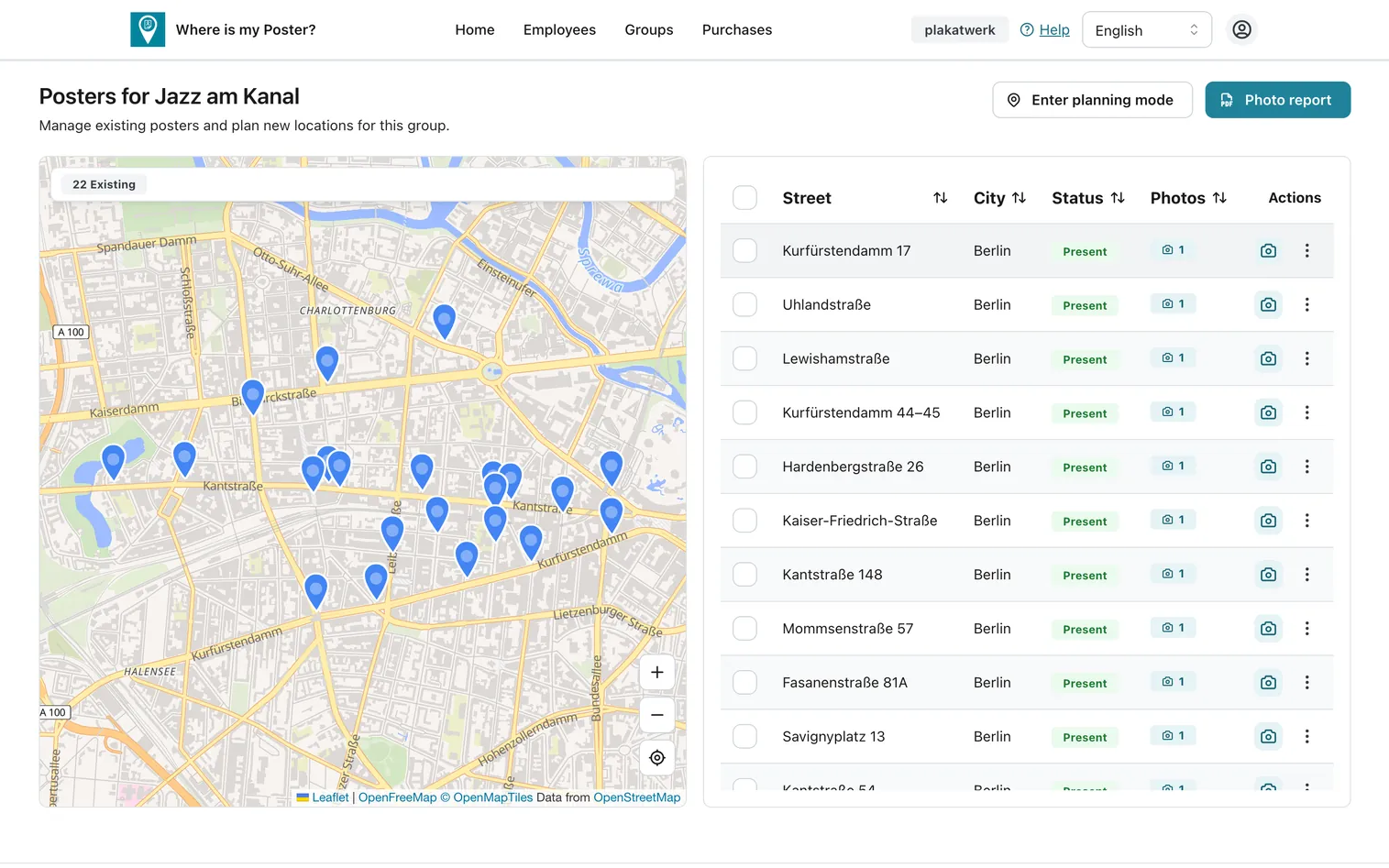Open the Help link

click(1045, 29)
